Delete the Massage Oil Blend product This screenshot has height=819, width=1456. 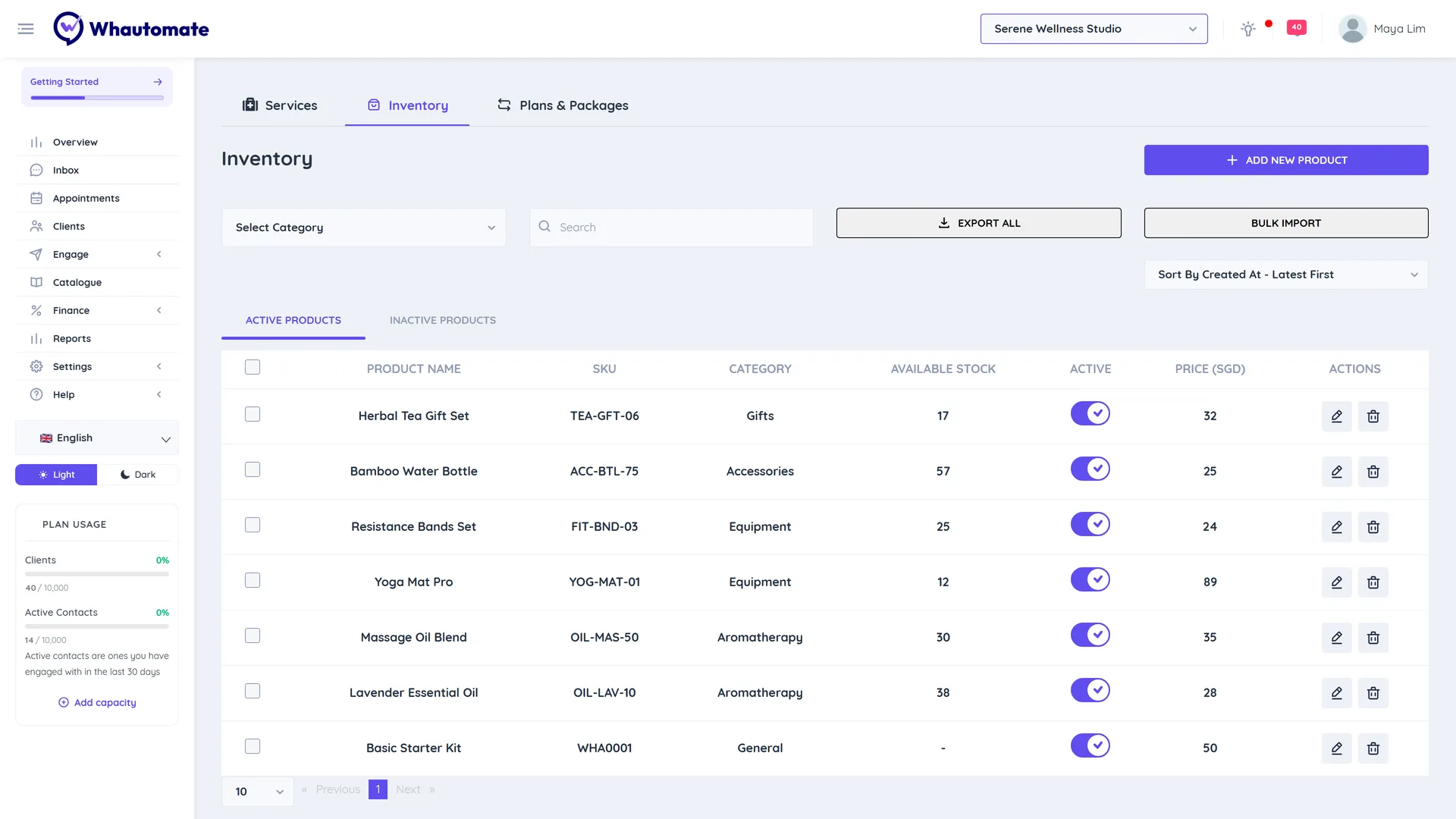(1373, 638)
